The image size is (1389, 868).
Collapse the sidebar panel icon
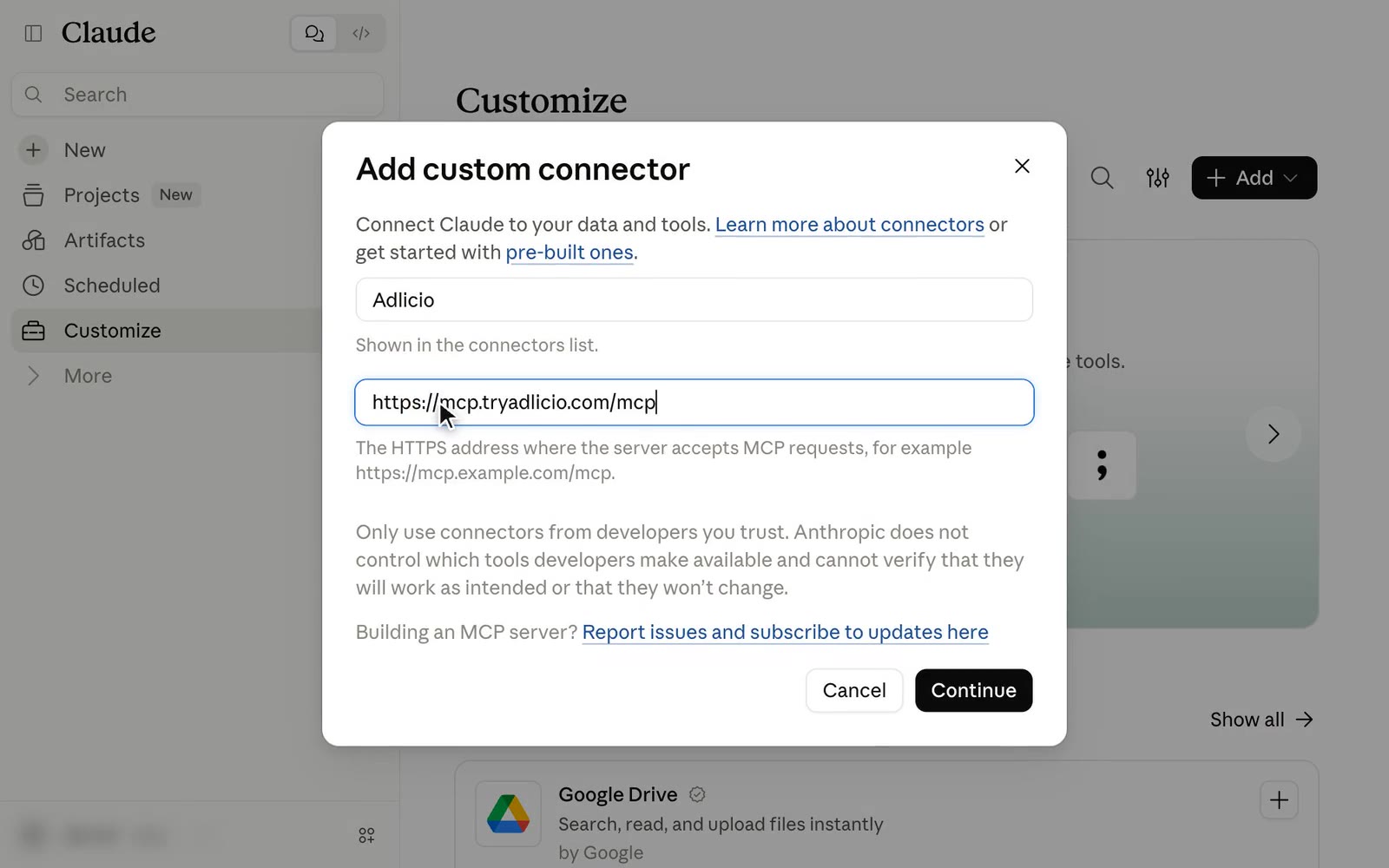[x=33, y=33]
